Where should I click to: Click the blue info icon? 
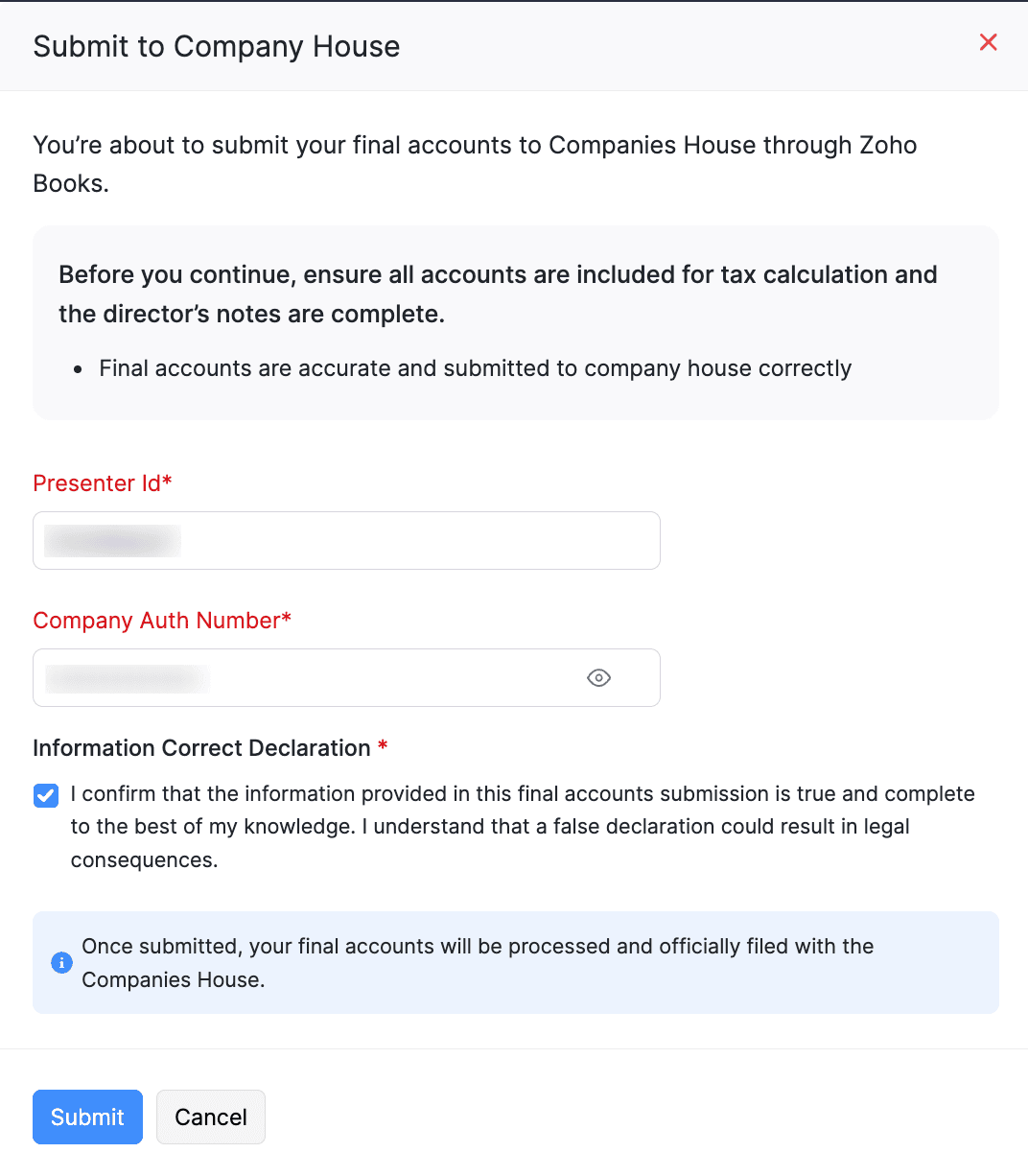61,962
